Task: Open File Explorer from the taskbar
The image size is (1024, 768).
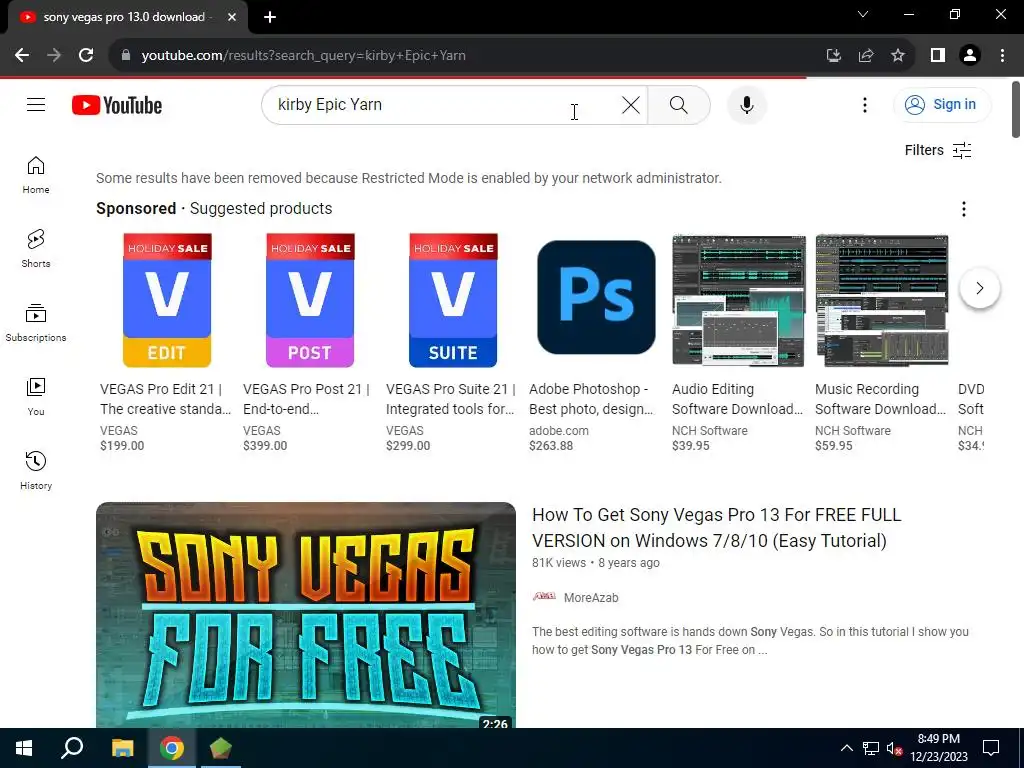Action: [x=122, y=748]
